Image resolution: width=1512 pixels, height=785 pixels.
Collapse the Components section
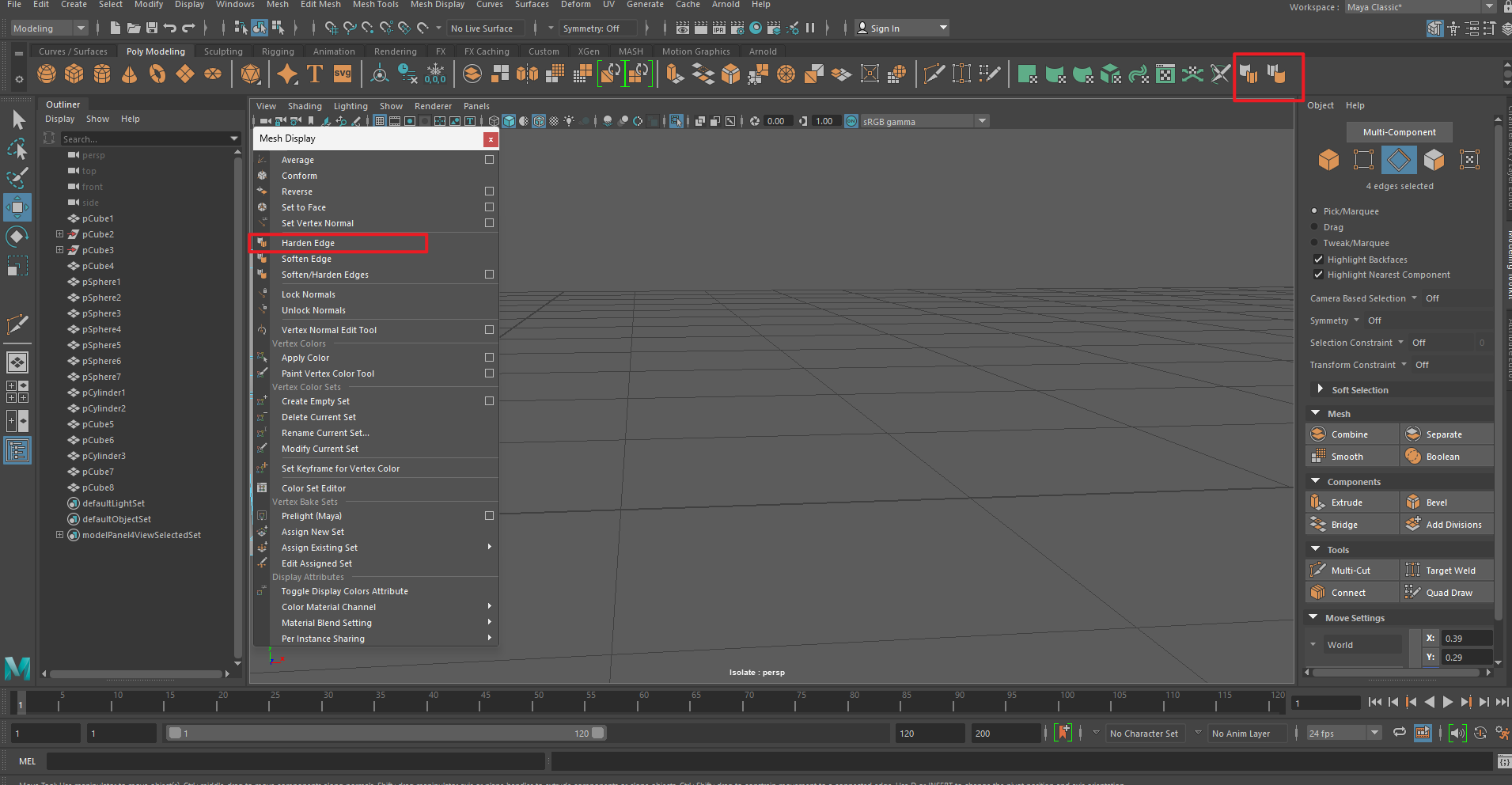click(x=1316, y=481)
